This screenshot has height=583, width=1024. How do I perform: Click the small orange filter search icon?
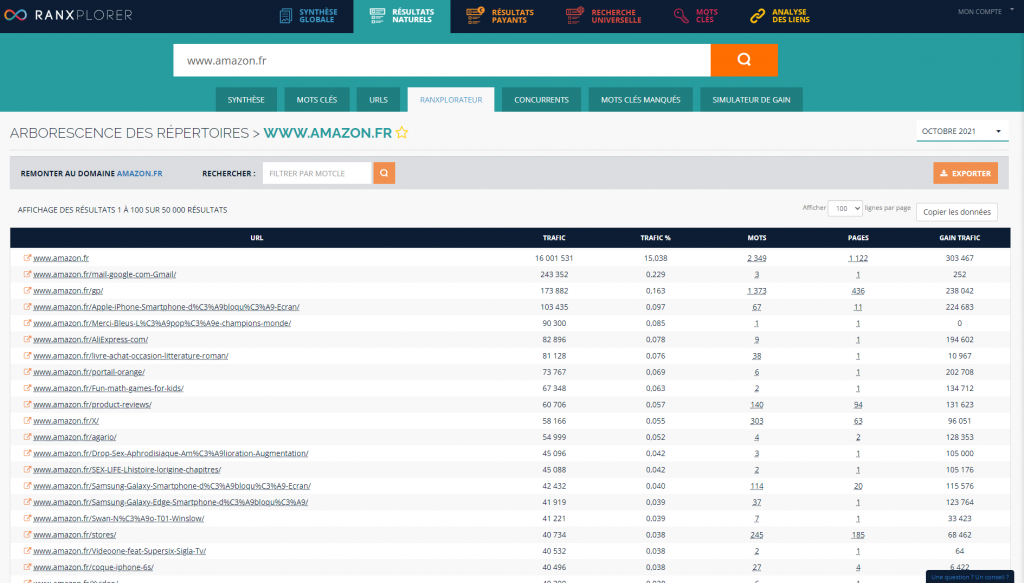pyautogui.click(x=384, y=173)
